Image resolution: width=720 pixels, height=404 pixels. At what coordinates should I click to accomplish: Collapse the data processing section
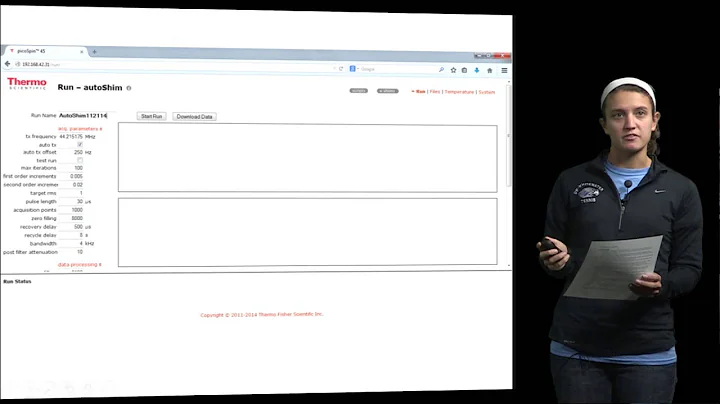pyautogui.click(x=79, y=264)
